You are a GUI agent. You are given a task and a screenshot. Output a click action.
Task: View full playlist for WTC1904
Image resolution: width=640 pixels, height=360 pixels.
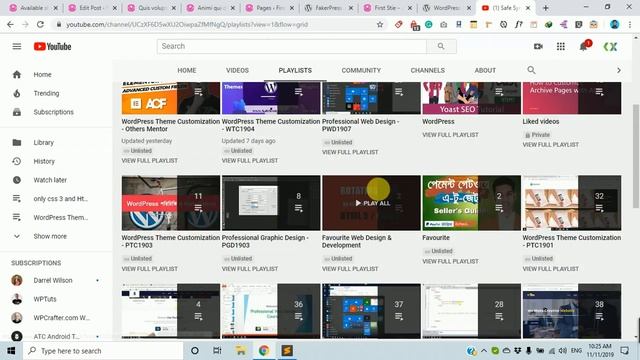coord(250,161)
